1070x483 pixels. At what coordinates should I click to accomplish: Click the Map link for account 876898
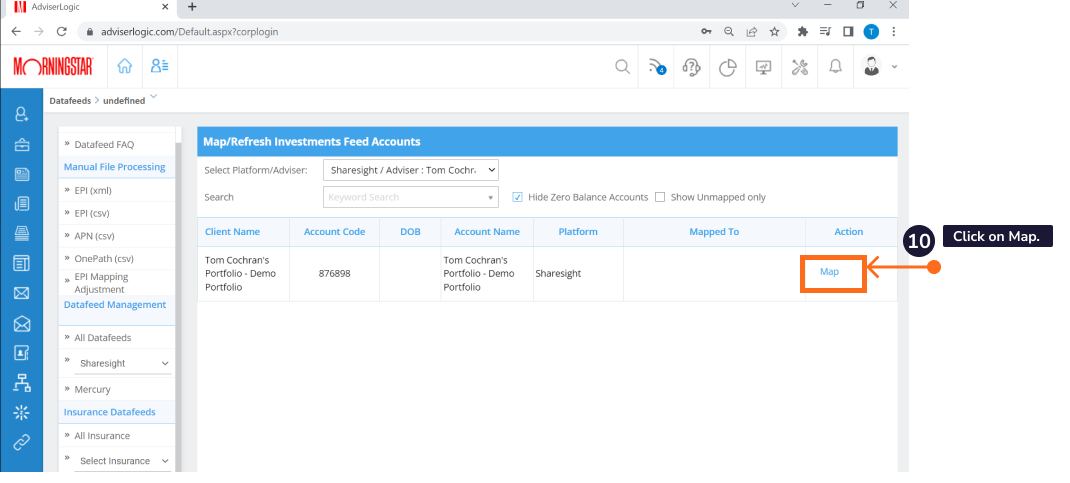[829, 272]
